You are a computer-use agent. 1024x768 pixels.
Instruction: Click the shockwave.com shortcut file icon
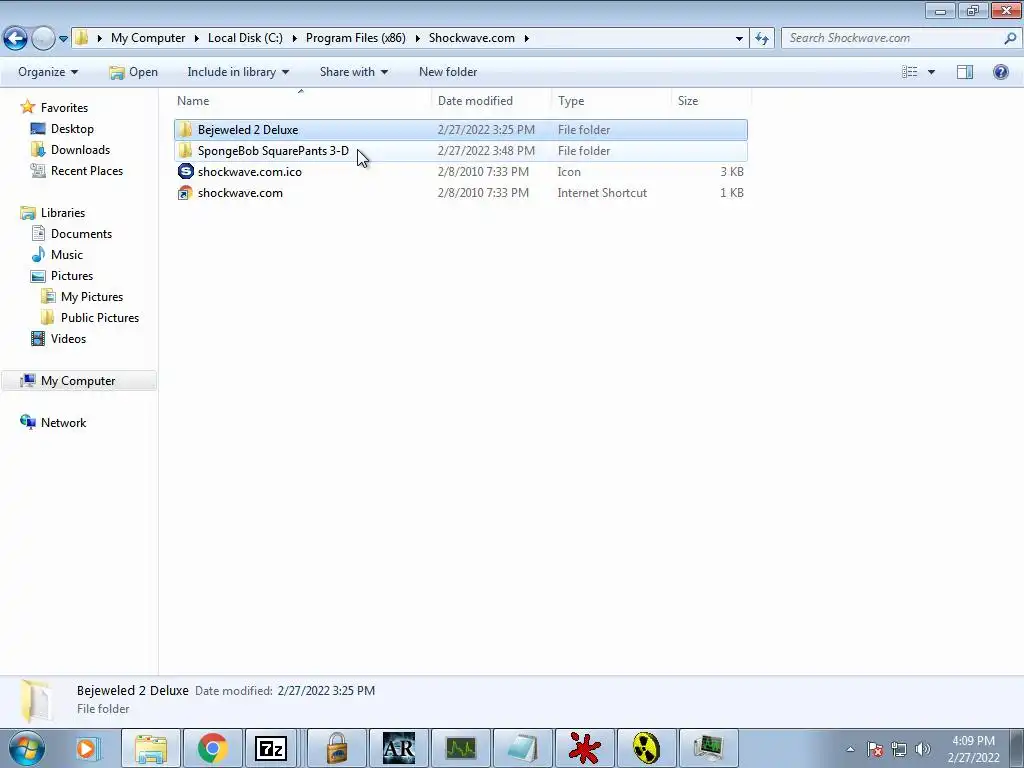click(x=185, y=193)
